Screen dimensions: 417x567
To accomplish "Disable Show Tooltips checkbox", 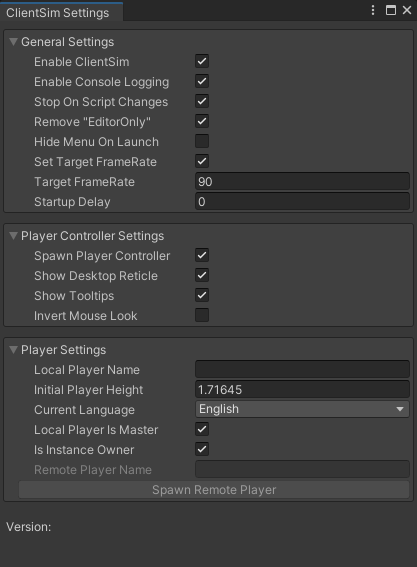I will pyautogui.click(x=202, y=295).
